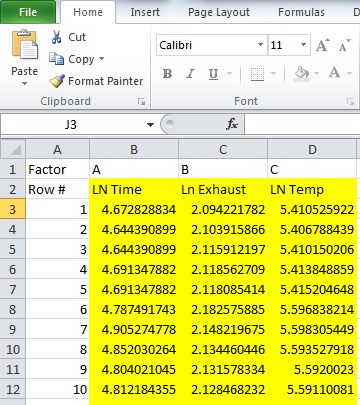Click the Paste clipboard icon
360x405 pixels.
click(x=24, y=45)
